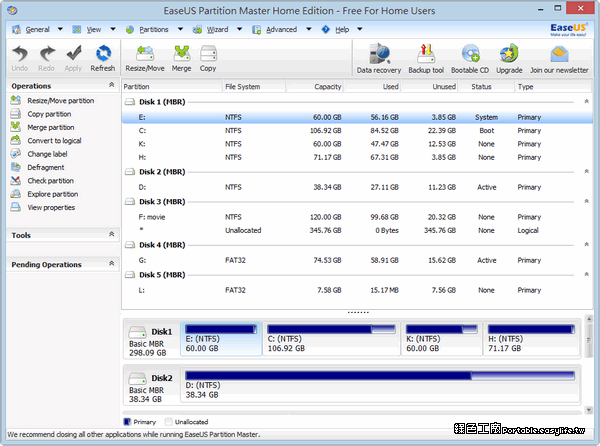This screenshot has height=446, width=600.
Task: Open View properties operation
Action: click(x=51, y=208)
